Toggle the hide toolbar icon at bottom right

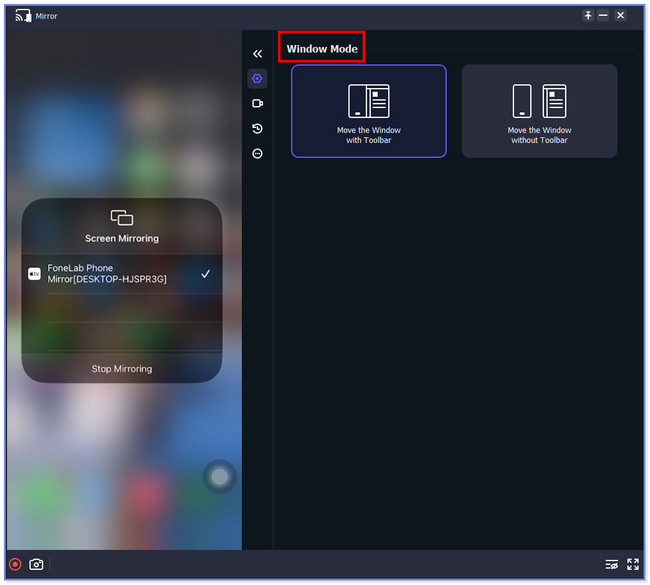pyautogui.click(x=611, y=564)
